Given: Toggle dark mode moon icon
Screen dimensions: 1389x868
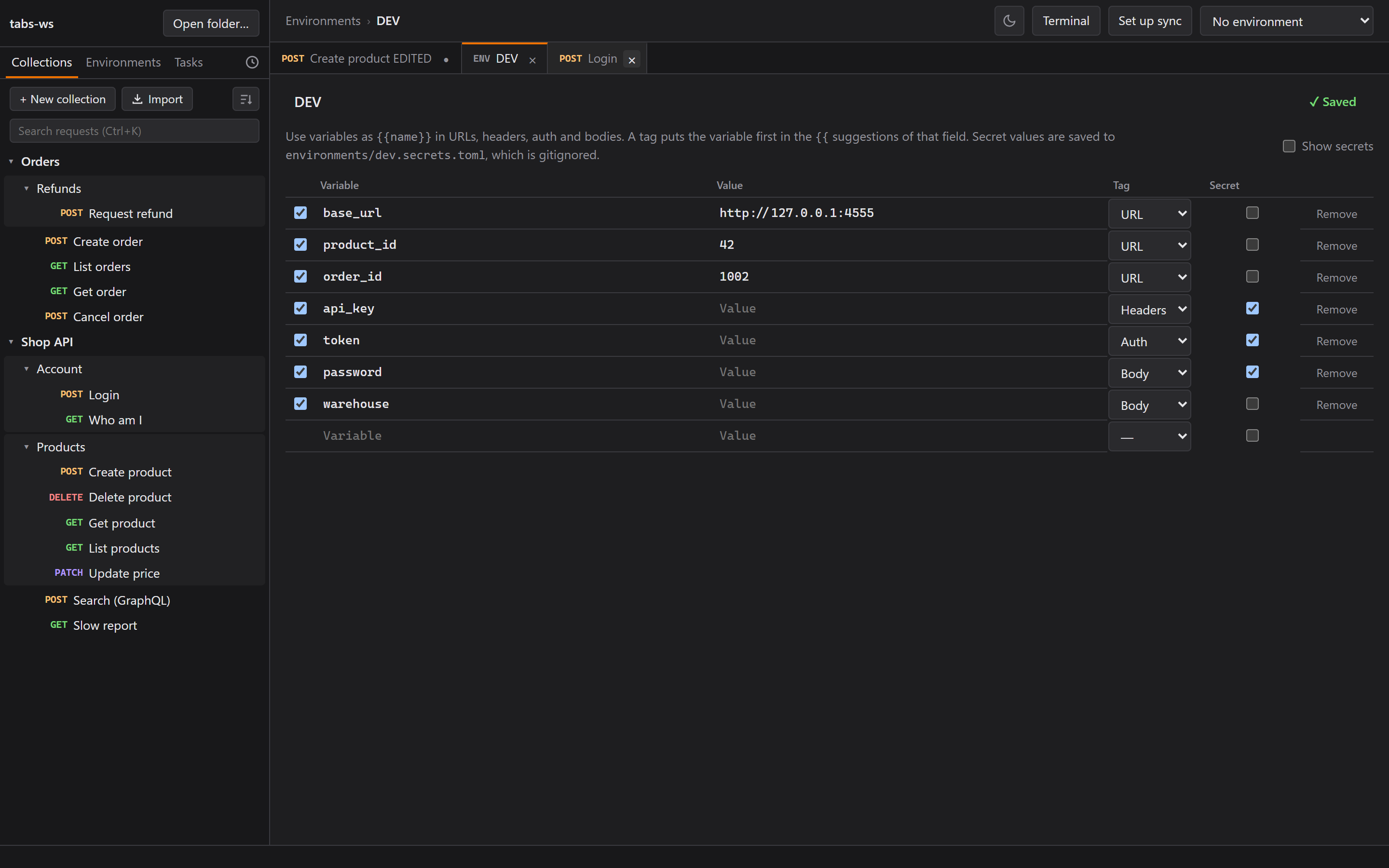Looking at the screenshot, I should click(1009, 21).
